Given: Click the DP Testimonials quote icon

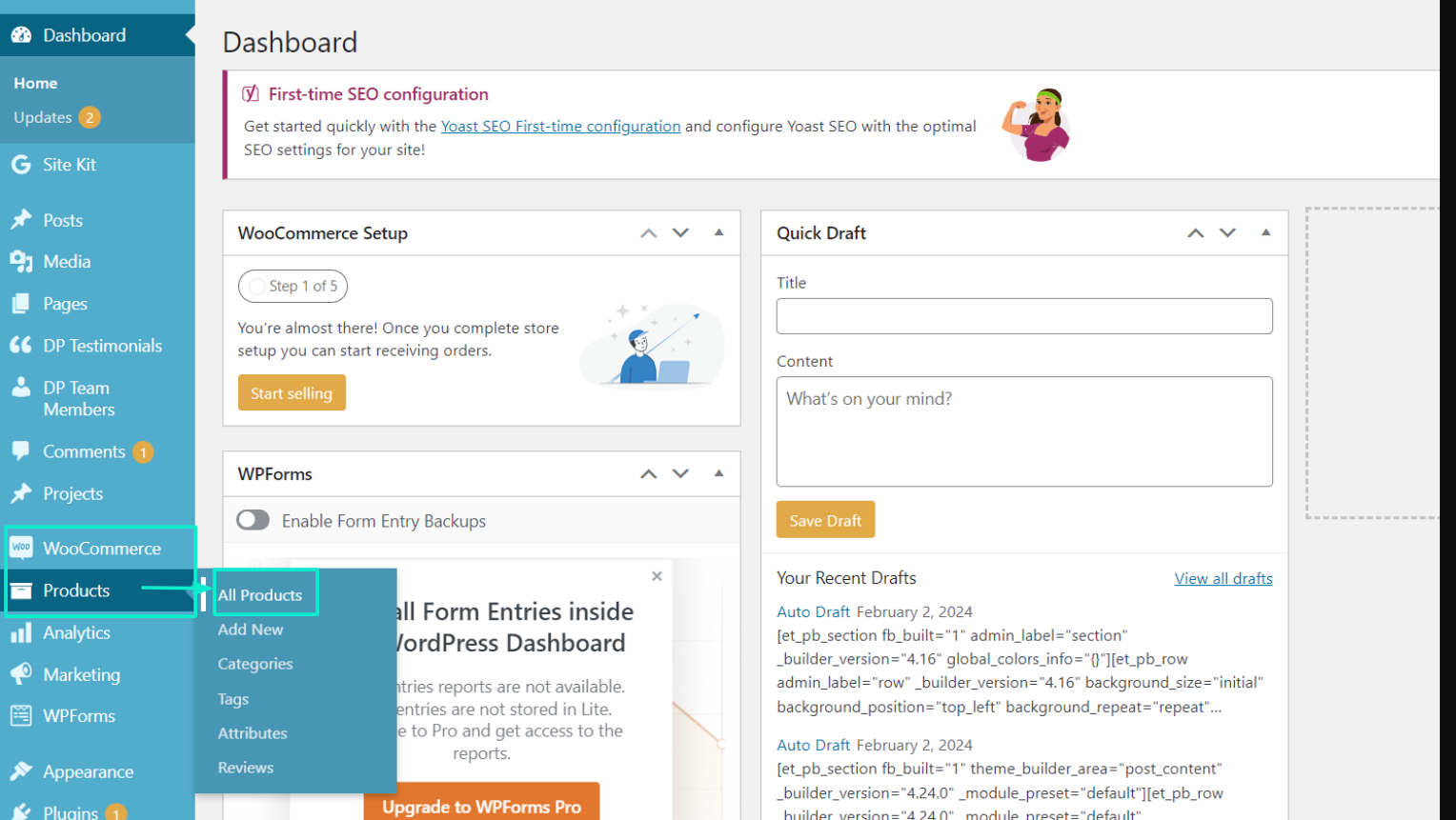Looking at the screenshot, I should [x=21, y=345].
